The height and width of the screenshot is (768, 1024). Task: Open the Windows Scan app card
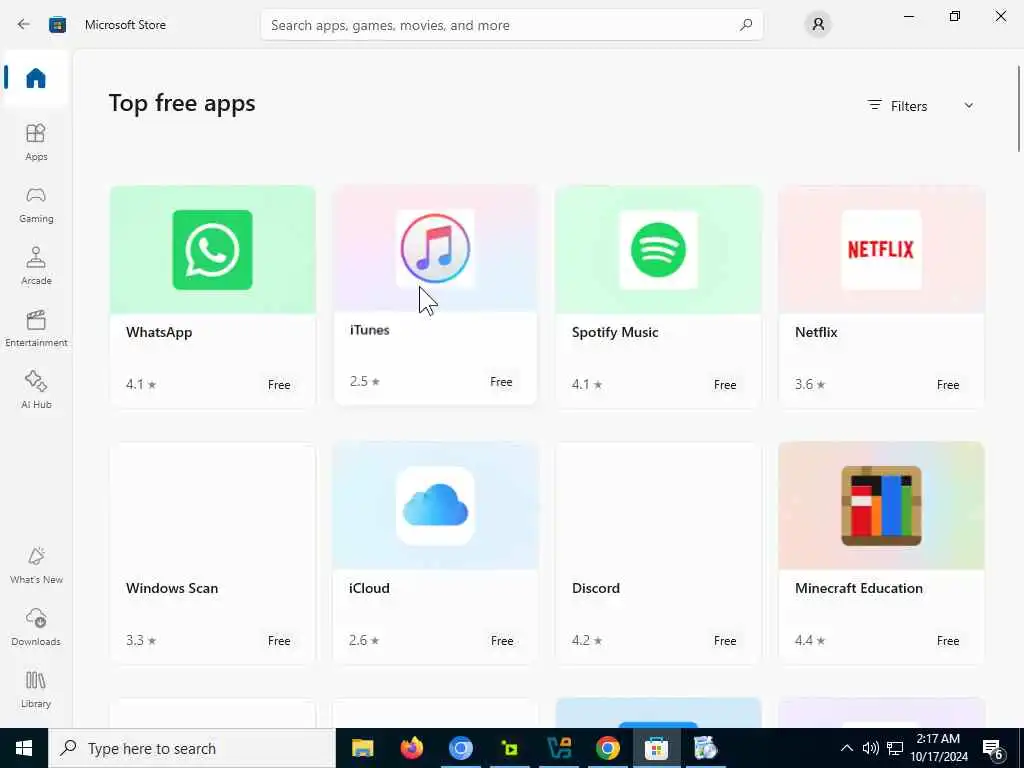pos(212,552)
